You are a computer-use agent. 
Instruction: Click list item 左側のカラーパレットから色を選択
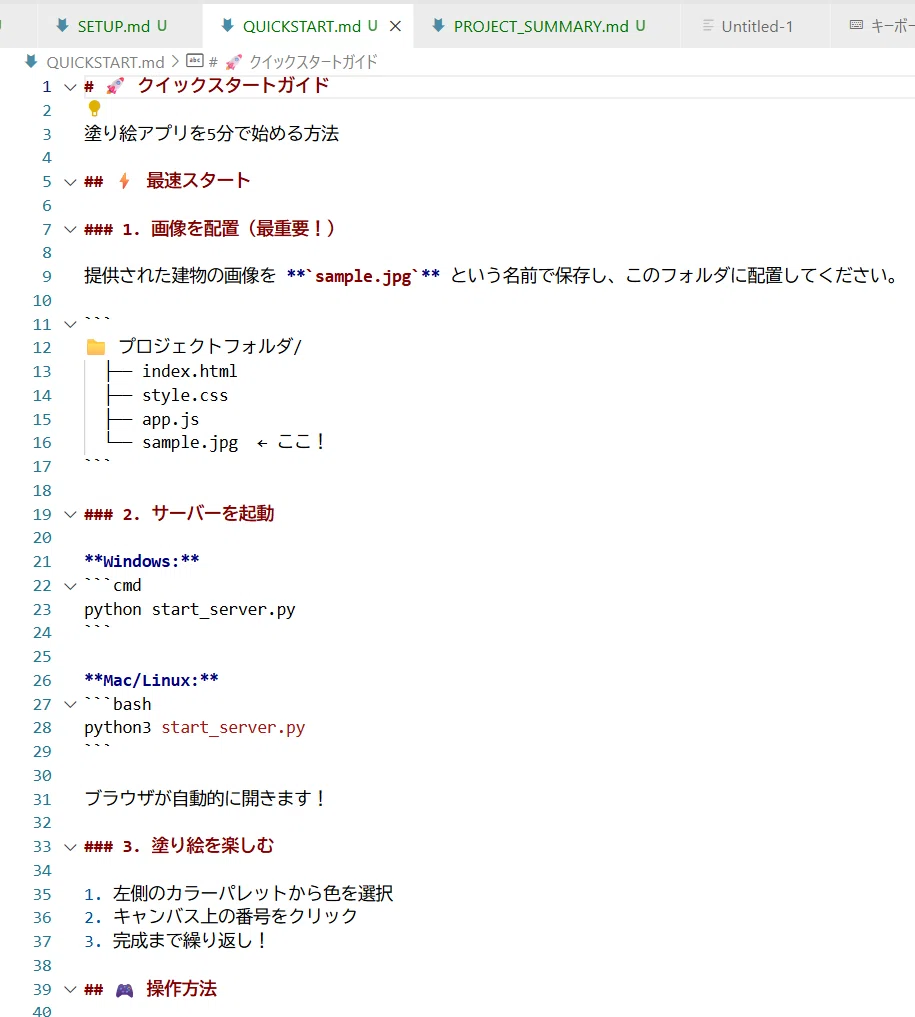pyautogui.click(x=253, y=894)
